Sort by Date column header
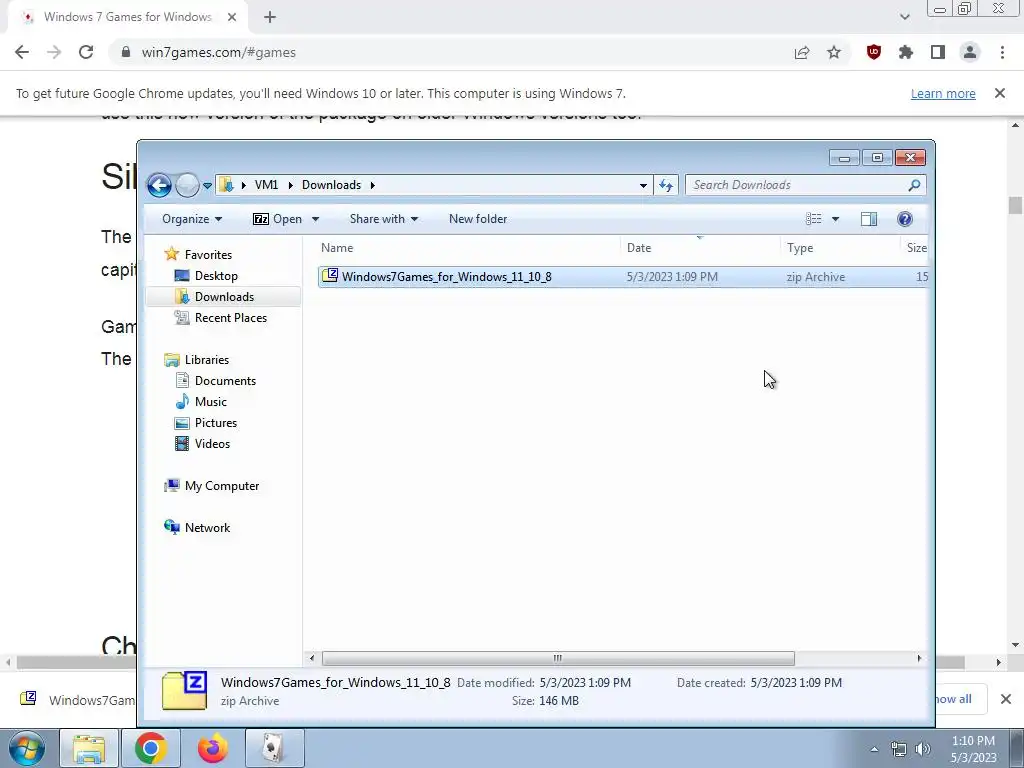The height and width of the screenshot is (768, 1024). pyautogui.click(x=639, y=248)
